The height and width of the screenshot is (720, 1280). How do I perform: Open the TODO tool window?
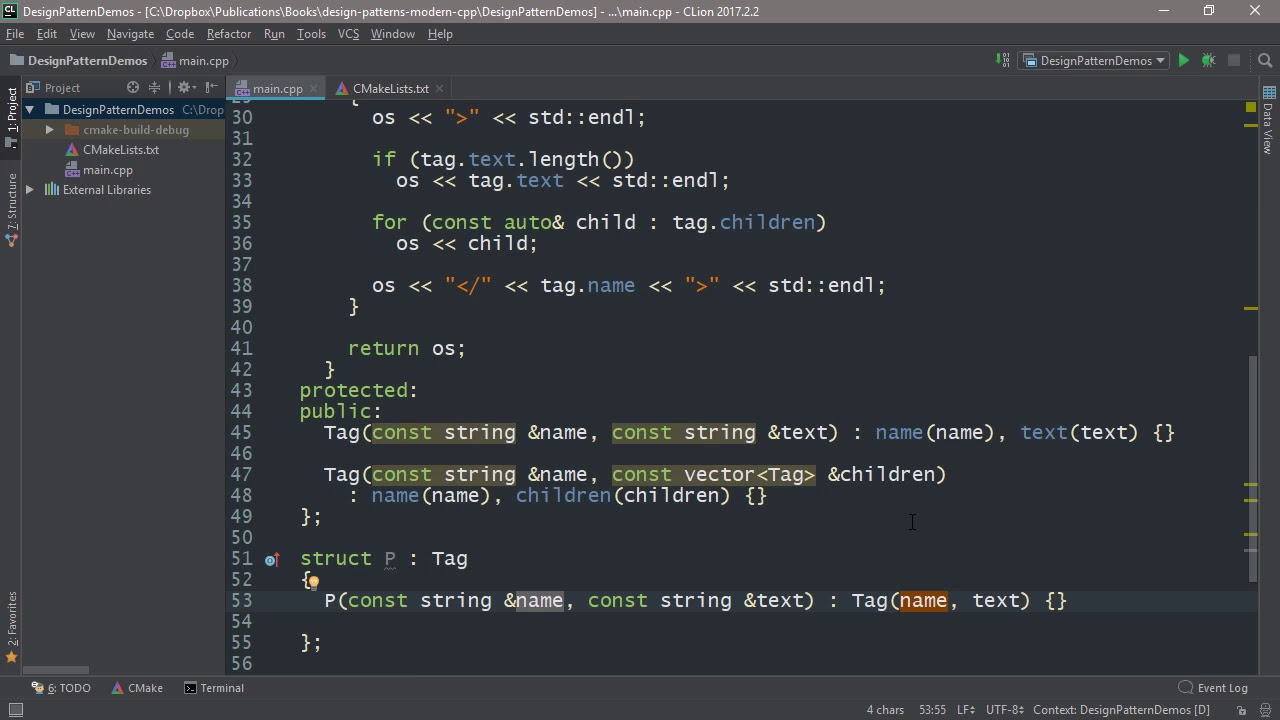61,688
